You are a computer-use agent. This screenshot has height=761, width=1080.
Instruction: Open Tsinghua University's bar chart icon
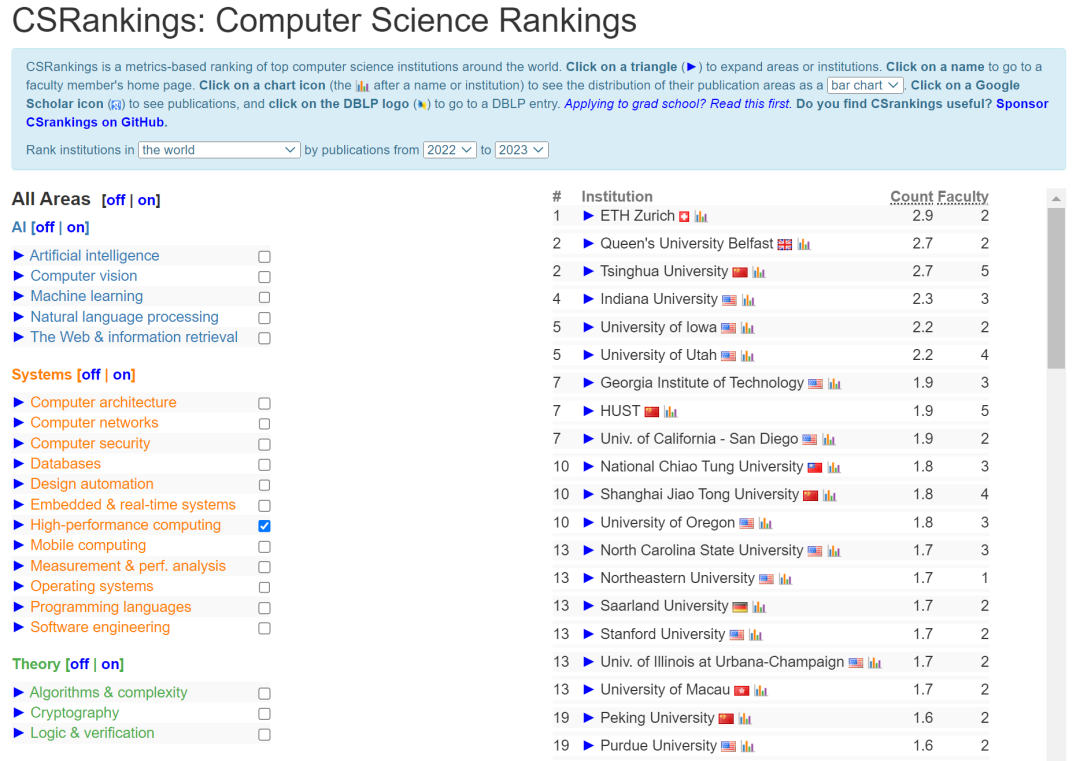click(758, 272)
